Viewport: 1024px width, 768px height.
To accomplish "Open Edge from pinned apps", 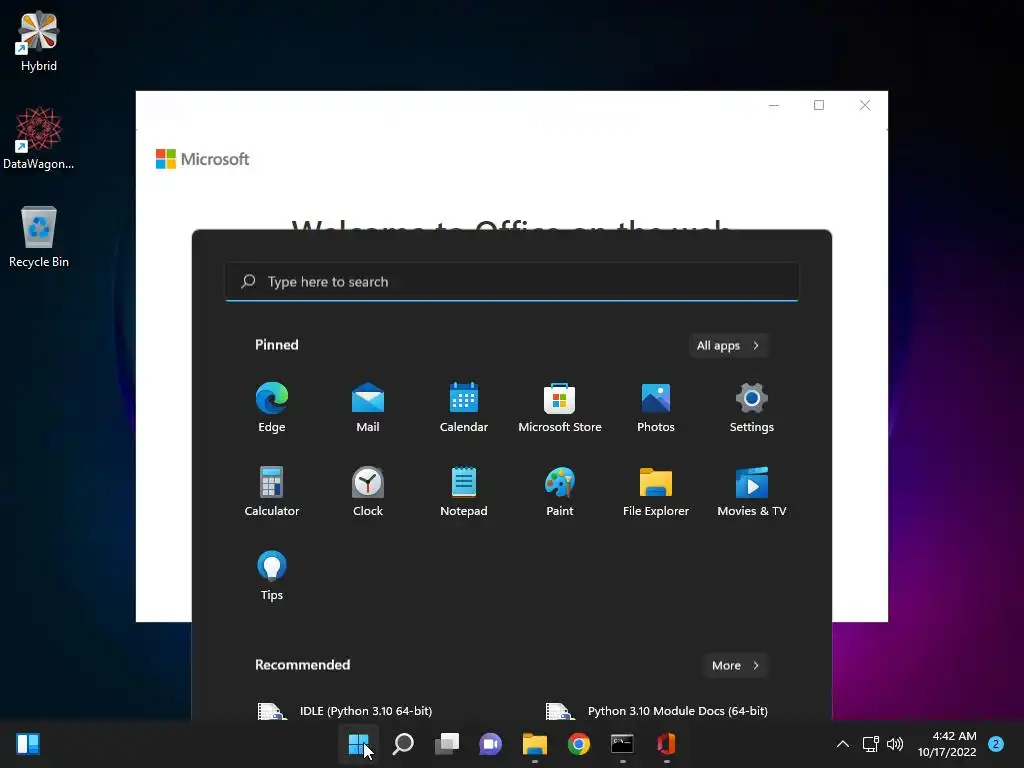I will [272, 408].
